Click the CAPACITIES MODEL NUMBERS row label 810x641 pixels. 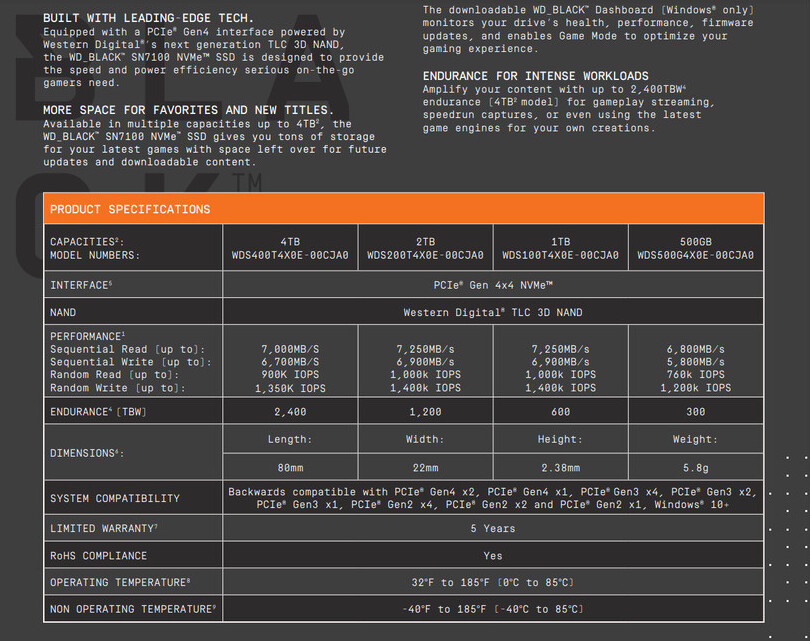click(x=95, y=248)
